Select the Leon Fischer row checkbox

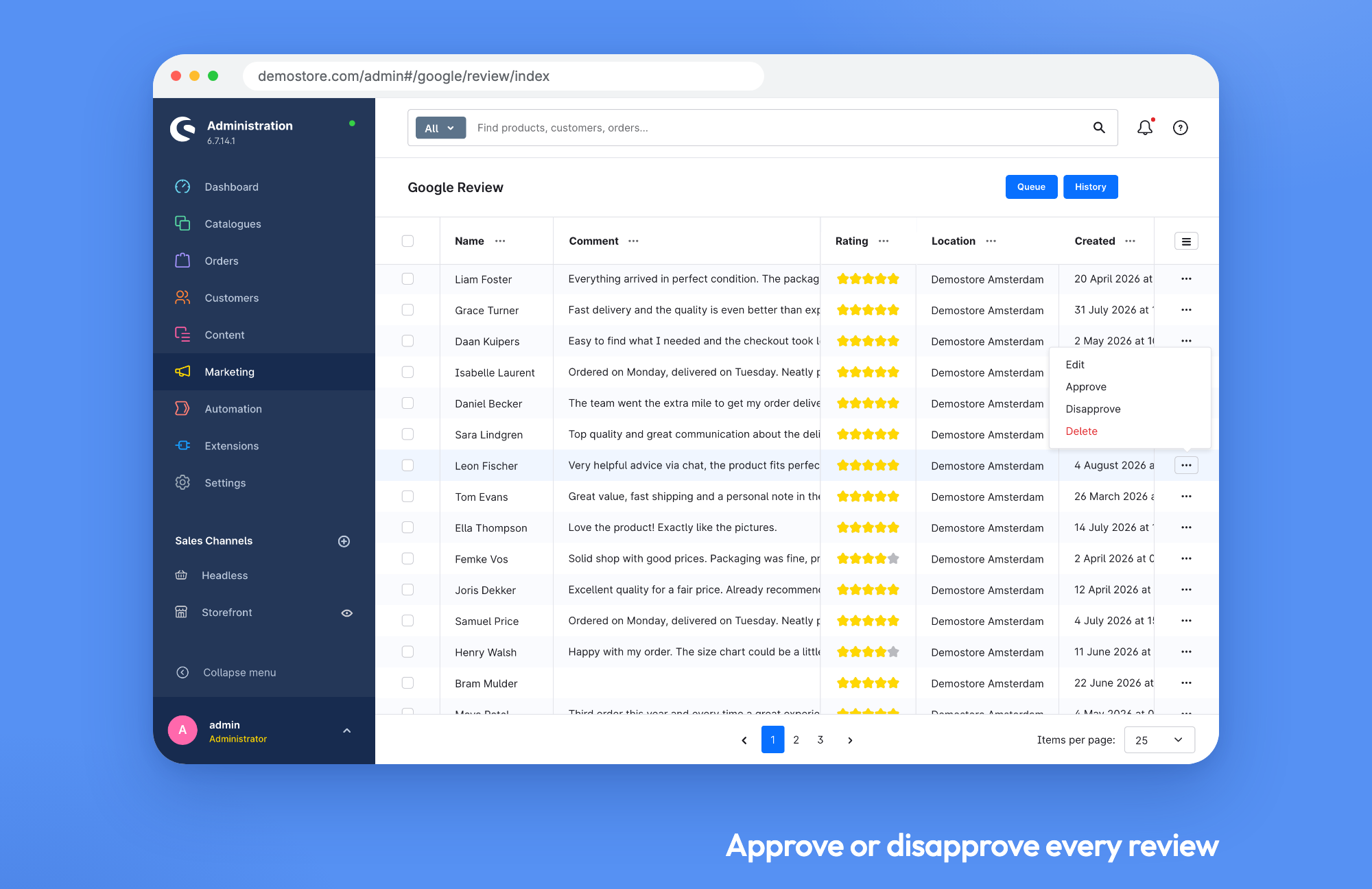tap(407, 466)
